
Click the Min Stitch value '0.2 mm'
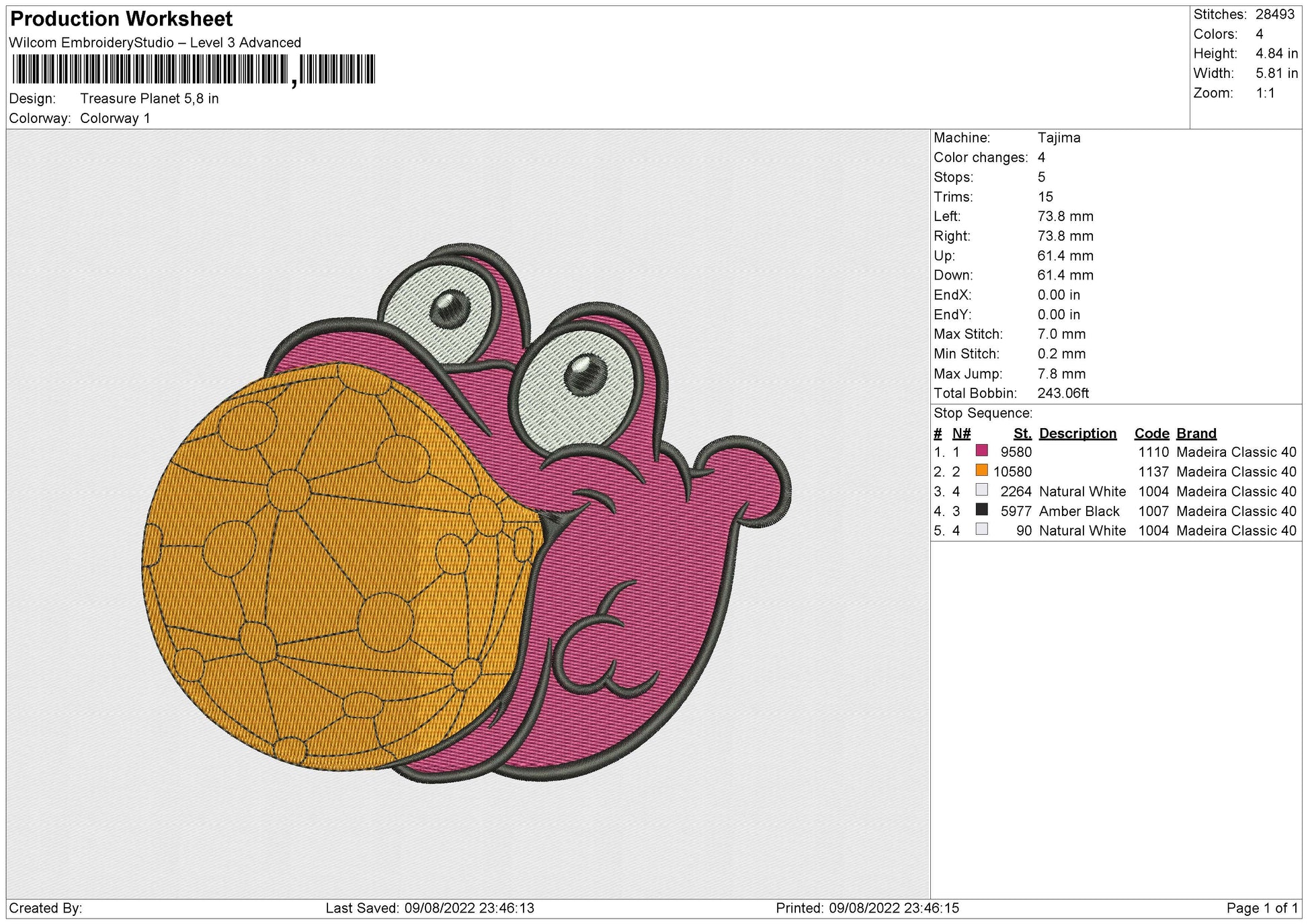click(x=1061, y=353)
